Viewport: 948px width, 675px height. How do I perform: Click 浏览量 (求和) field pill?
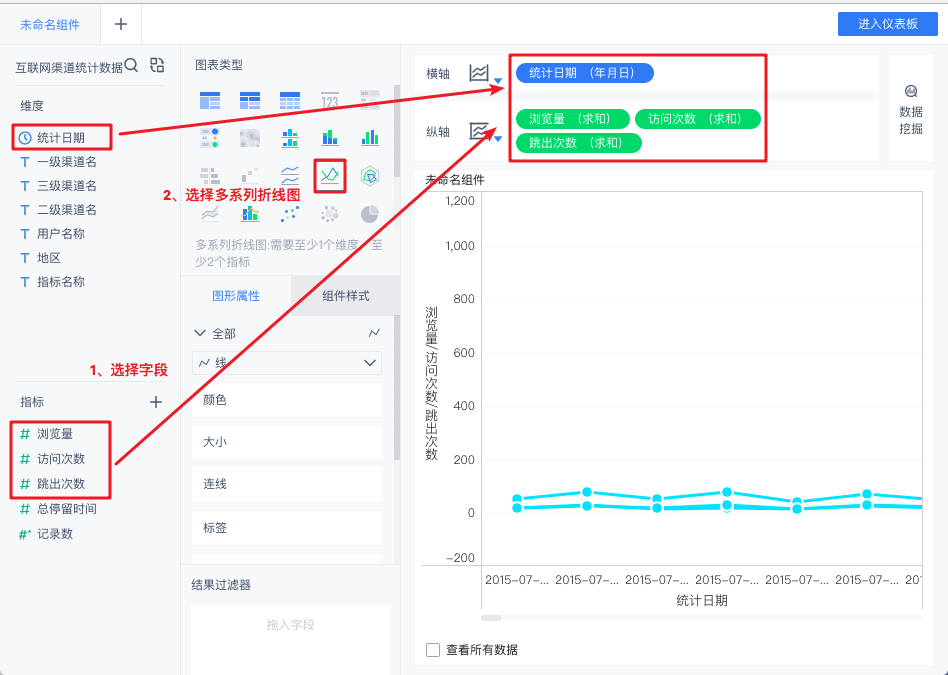point(573,119)
